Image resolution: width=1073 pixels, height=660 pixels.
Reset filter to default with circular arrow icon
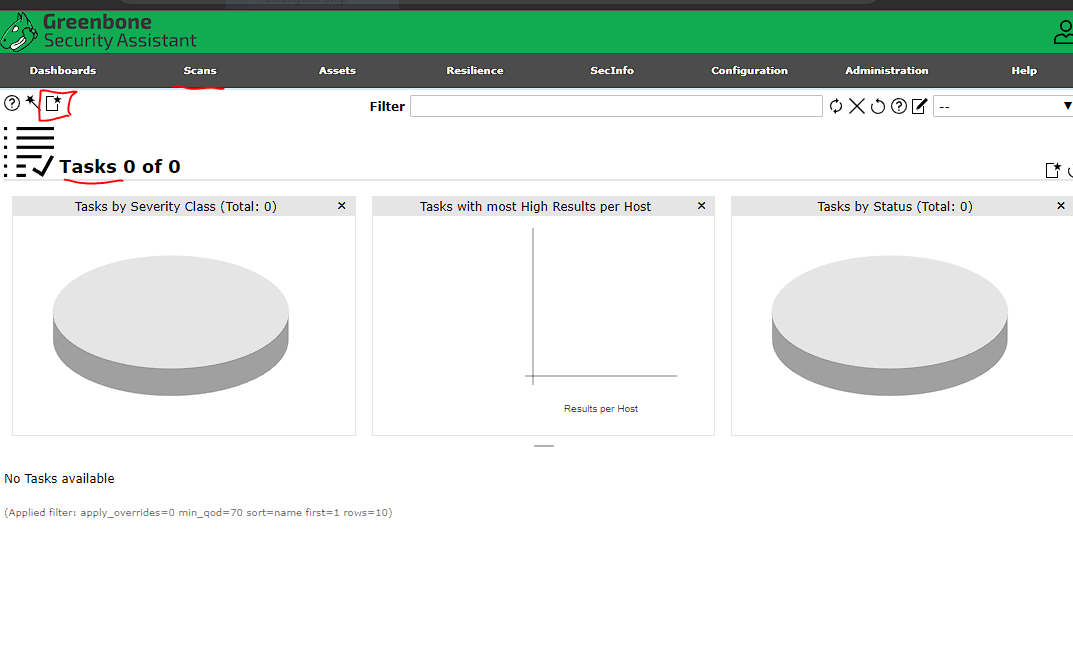(878, 106)
